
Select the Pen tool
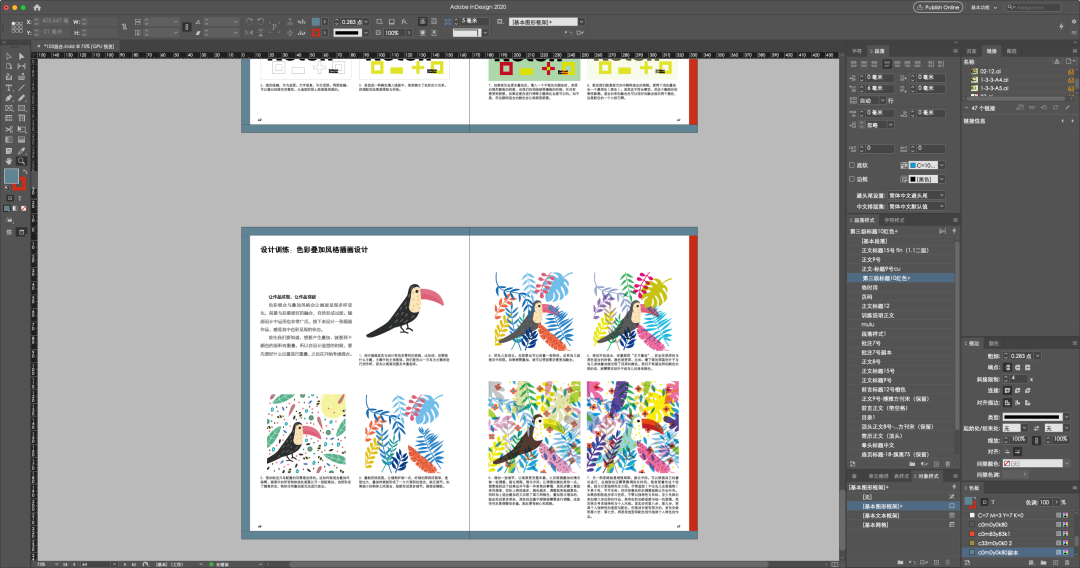coord(8,98)
